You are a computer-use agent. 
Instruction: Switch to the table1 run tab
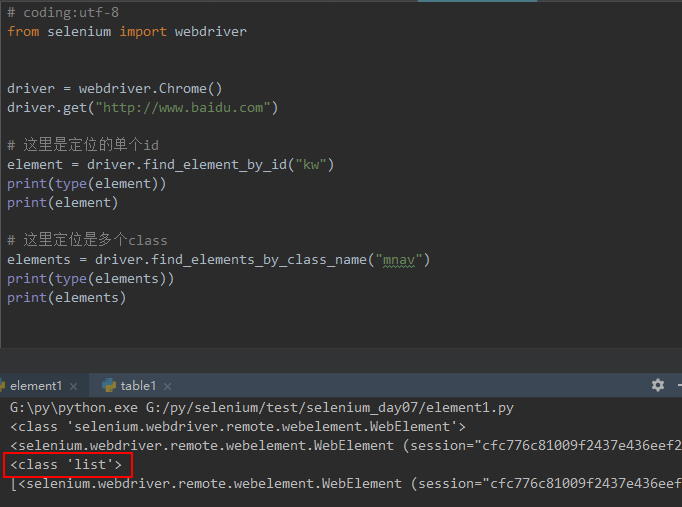click(x=138, y=386)
